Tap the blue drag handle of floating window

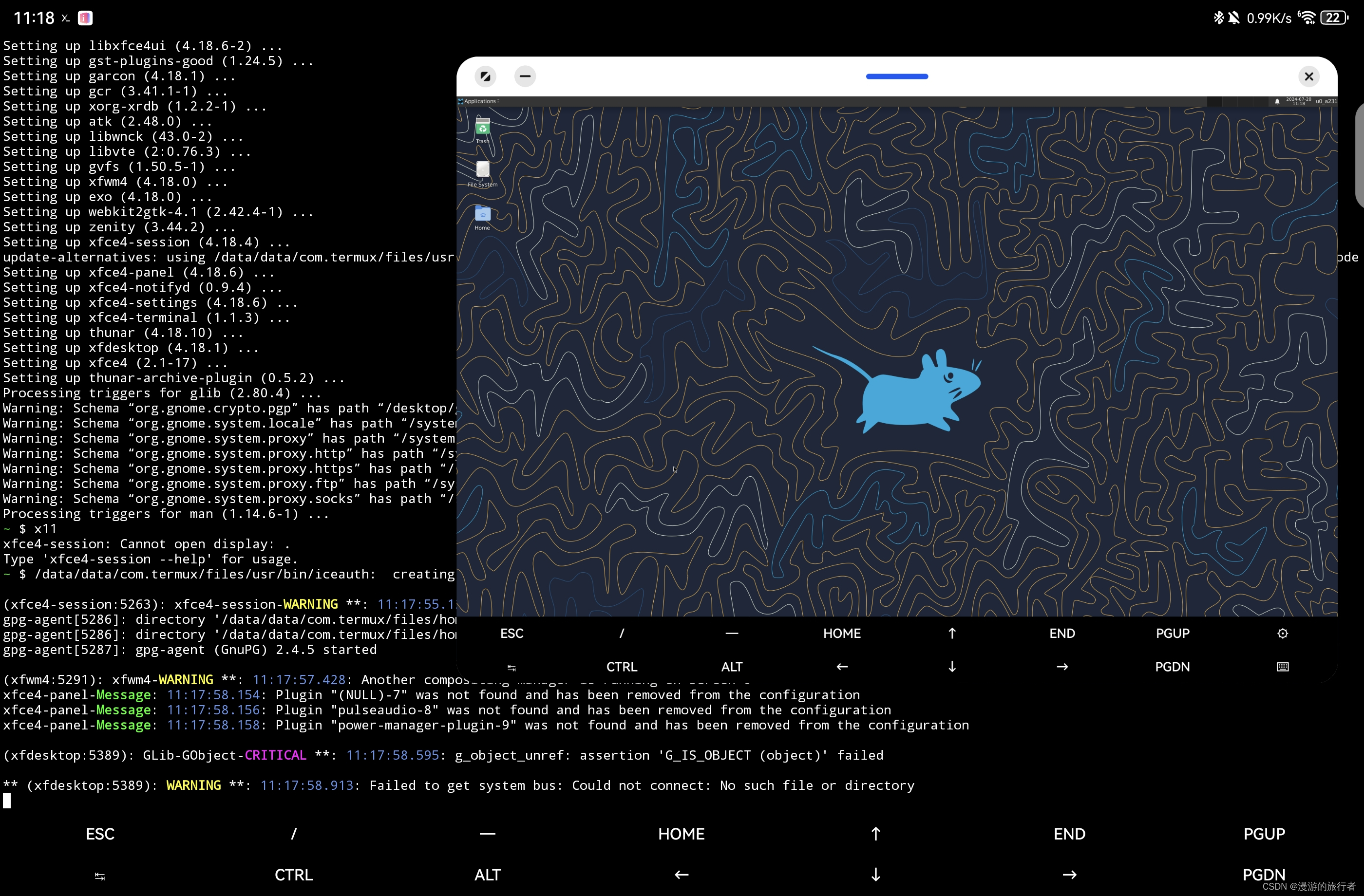pos(897,76)
